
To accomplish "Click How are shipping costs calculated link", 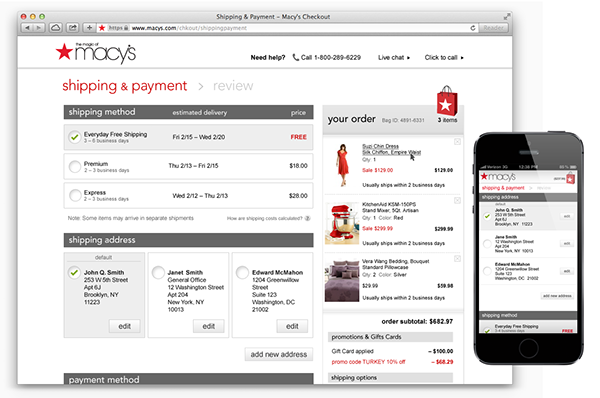I will coord(264,218).
